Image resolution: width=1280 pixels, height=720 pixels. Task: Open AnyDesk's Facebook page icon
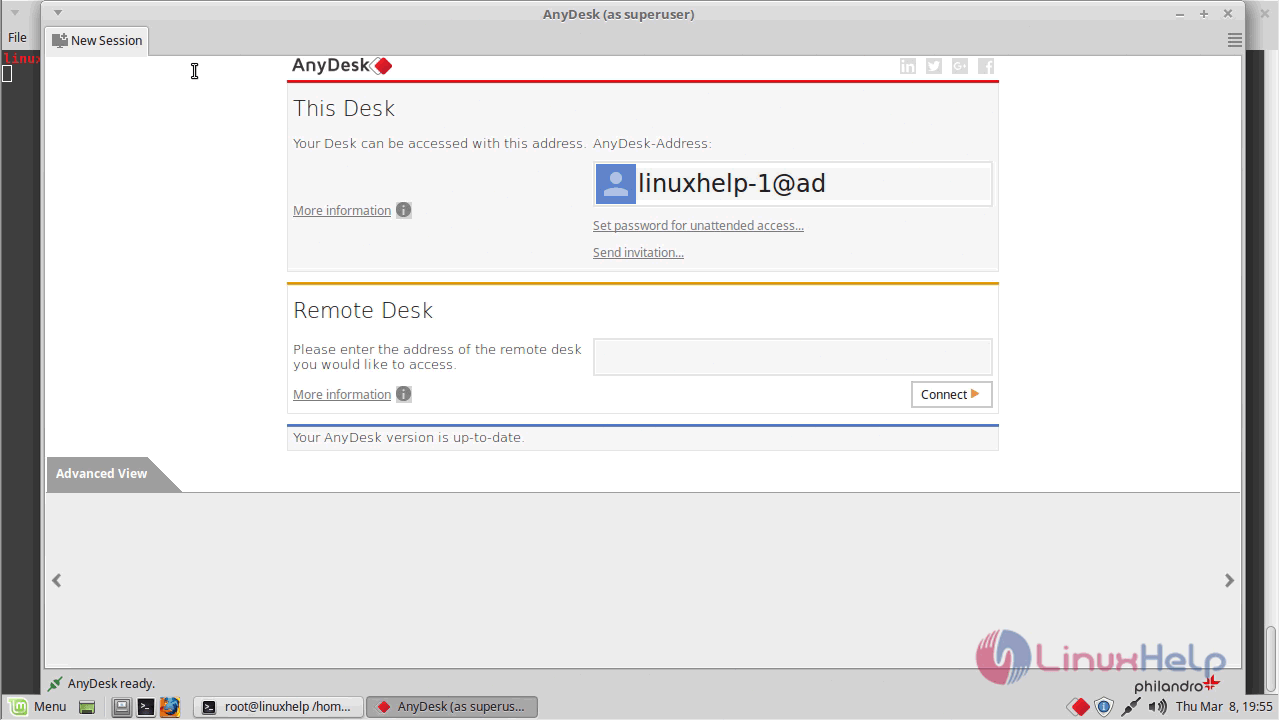click(986, 66)
